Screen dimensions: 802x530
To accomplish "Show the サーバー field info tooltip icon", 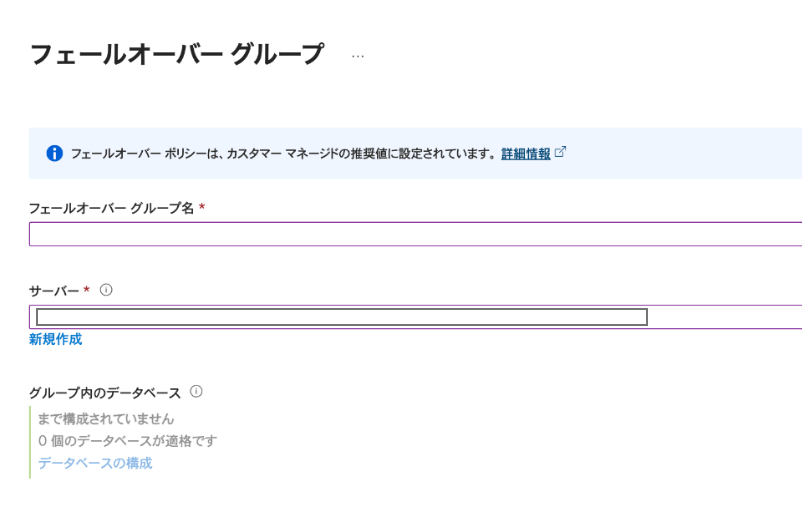I will tap(106, 290).
